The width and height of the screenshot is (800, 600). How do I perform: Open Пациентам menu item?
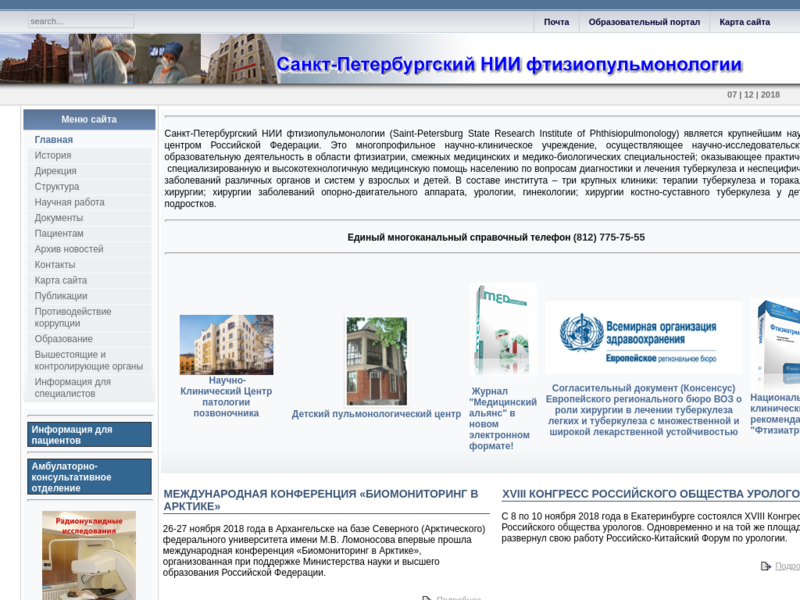point(89,234)
